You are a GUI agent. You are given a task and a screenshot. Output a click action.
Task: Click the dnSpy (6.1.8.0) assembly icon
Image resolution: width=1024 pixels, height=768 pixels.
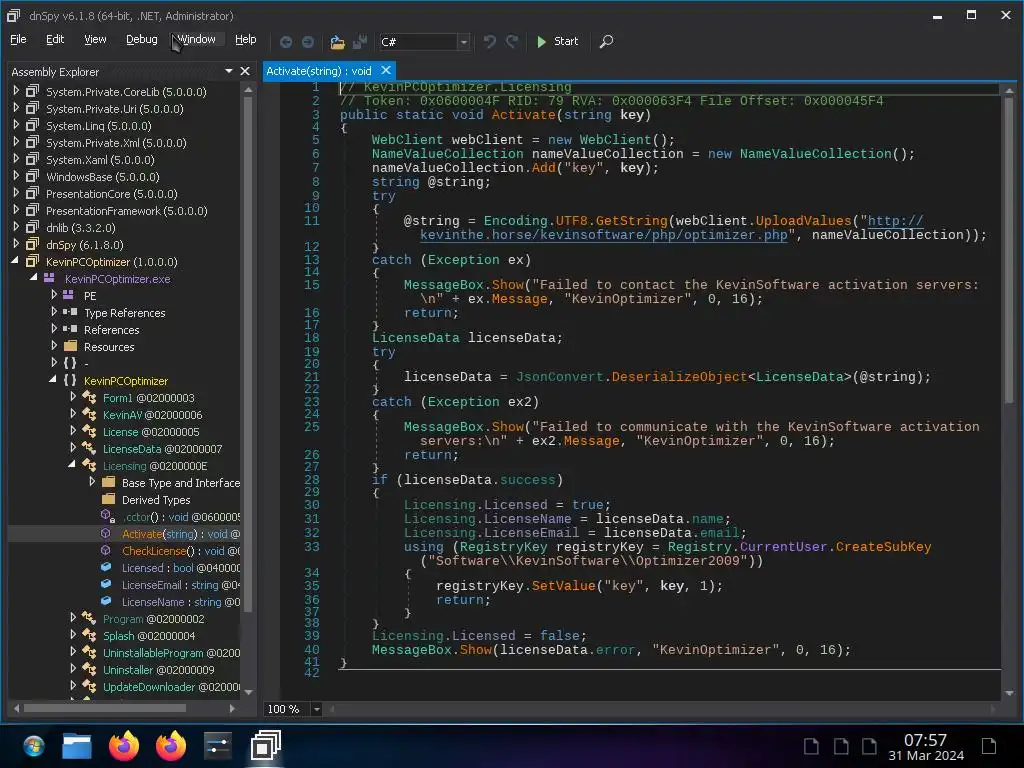(32, 244)
